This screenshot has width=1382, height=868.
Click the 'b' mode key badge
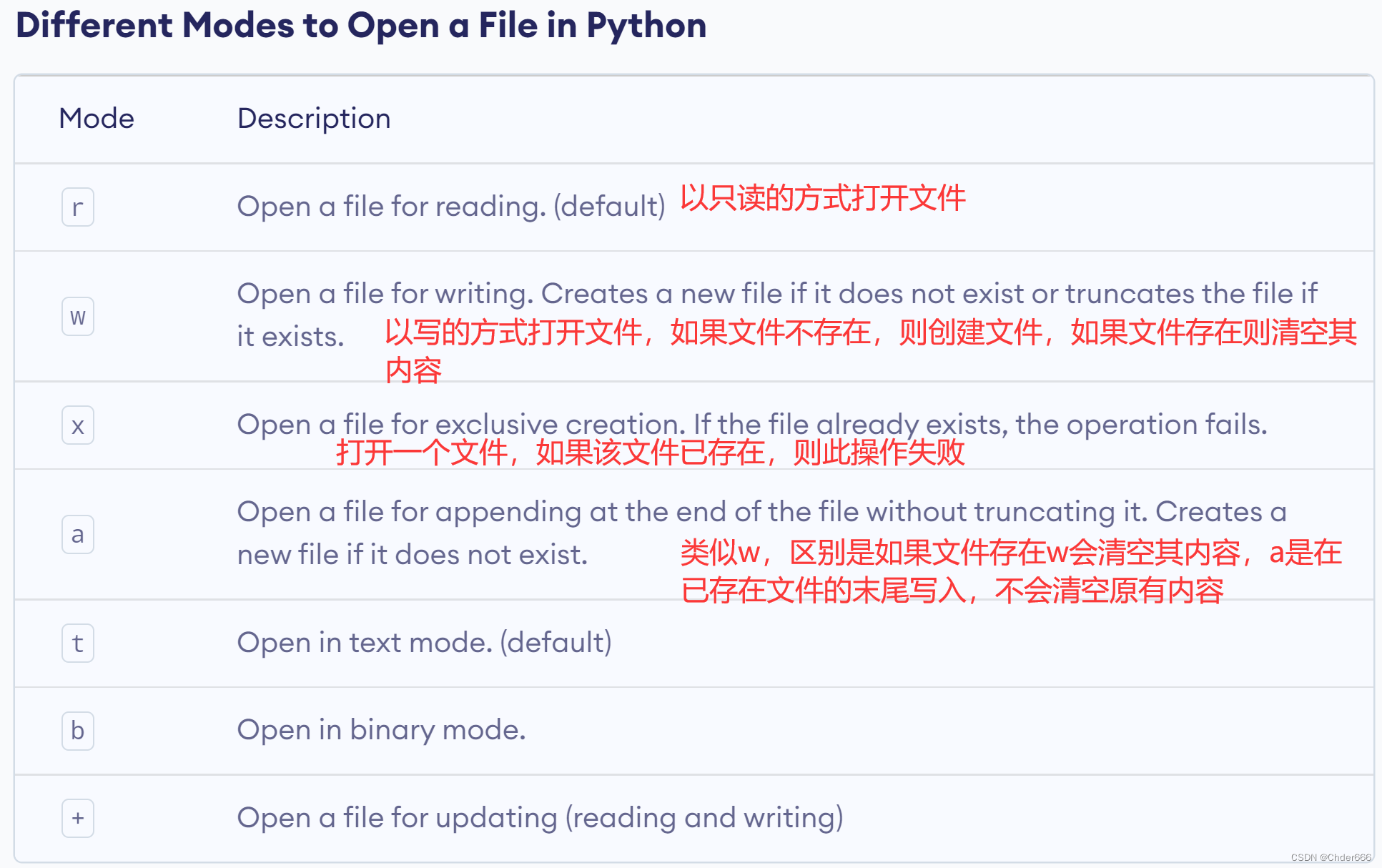[x=77, y=731]
